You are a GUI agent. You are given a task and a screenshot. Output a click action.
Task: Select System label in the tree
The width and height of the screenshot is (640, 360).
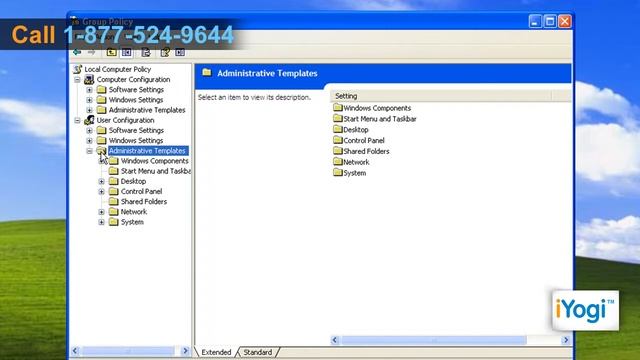pyautogui.click(x=132, y=222)
